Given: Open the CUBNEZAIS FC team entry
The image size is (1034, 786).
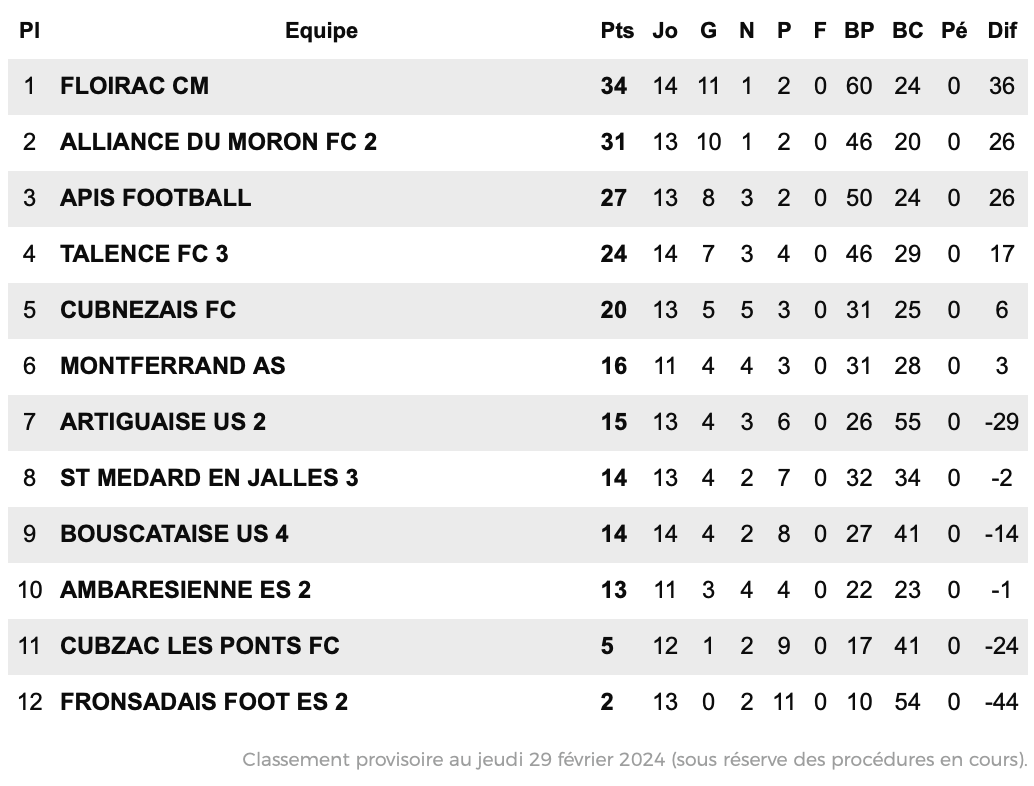Looking at the screenshot, I should tap(148, 310).
